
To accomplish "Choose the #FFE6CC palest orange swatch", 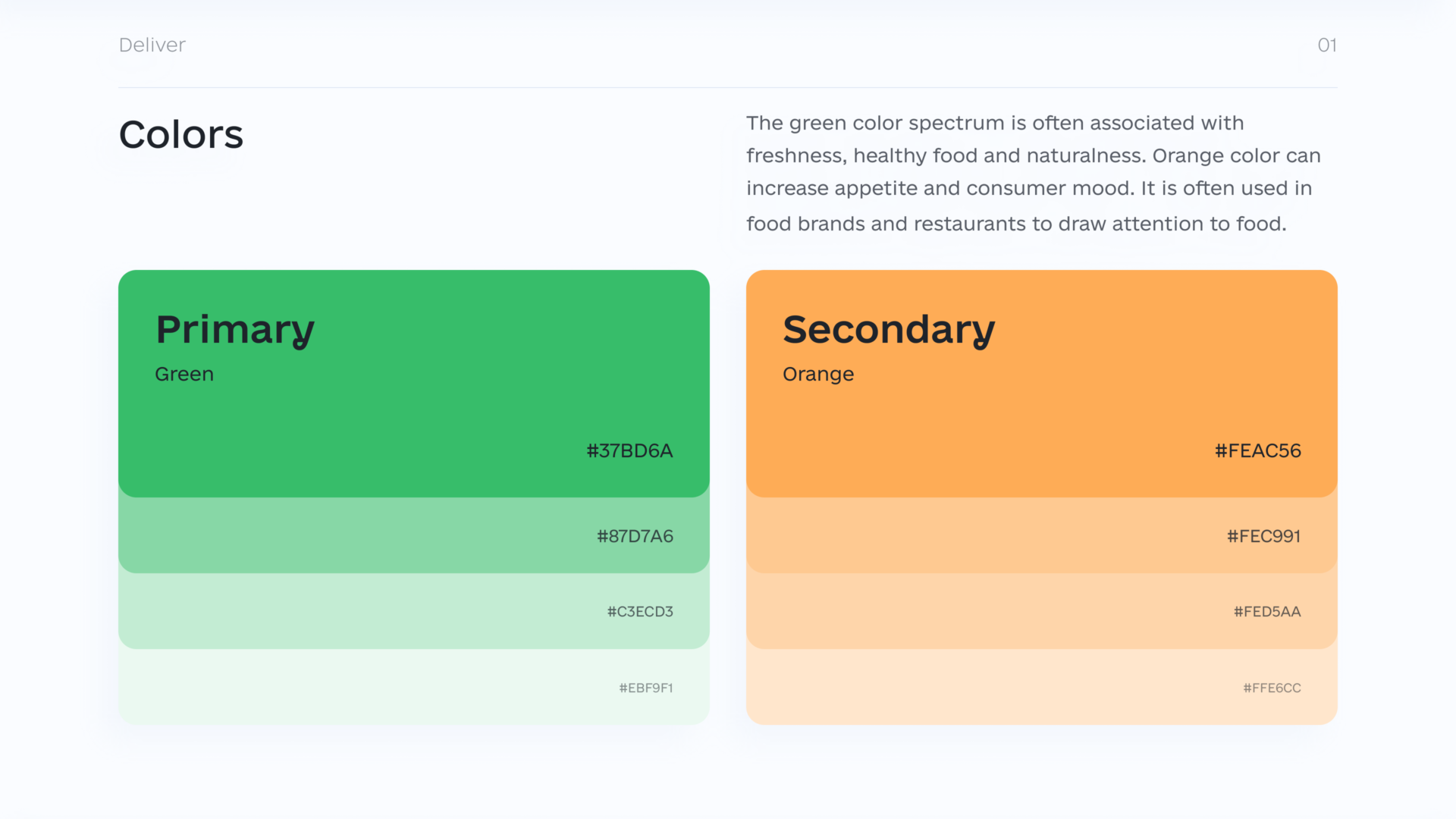I will (1042, 687).
